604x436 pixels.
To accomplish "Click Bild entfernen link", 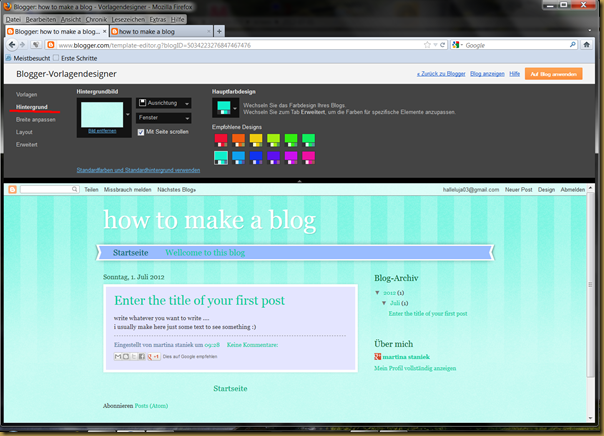I will point(102,131).
